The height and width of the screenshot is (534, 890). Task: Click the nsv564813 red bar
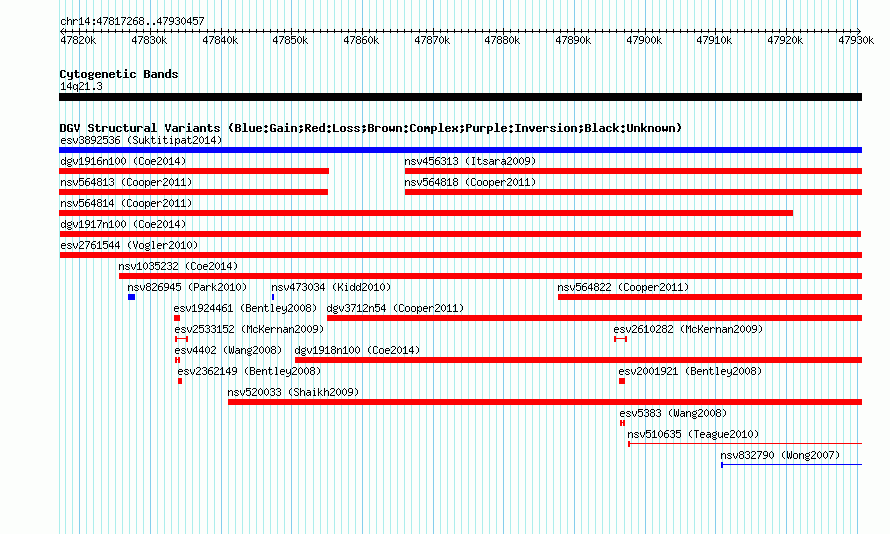pos(194,192)
